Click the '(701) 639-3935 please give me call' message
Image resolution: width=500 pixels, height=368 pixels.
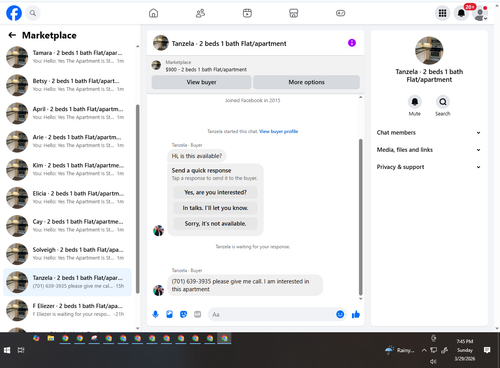[x=245, y=285]
